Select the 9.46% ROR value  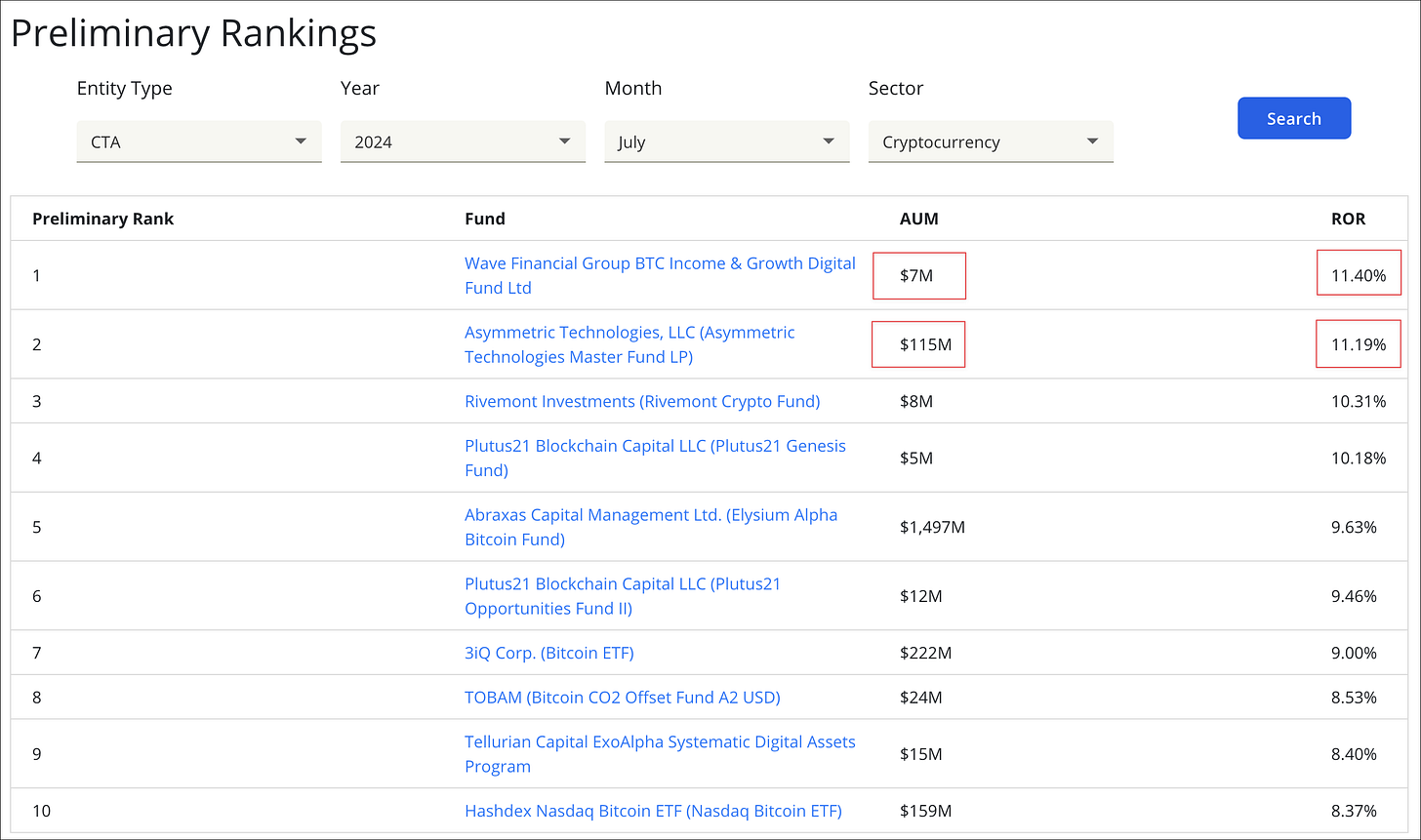pos(1354,596)
